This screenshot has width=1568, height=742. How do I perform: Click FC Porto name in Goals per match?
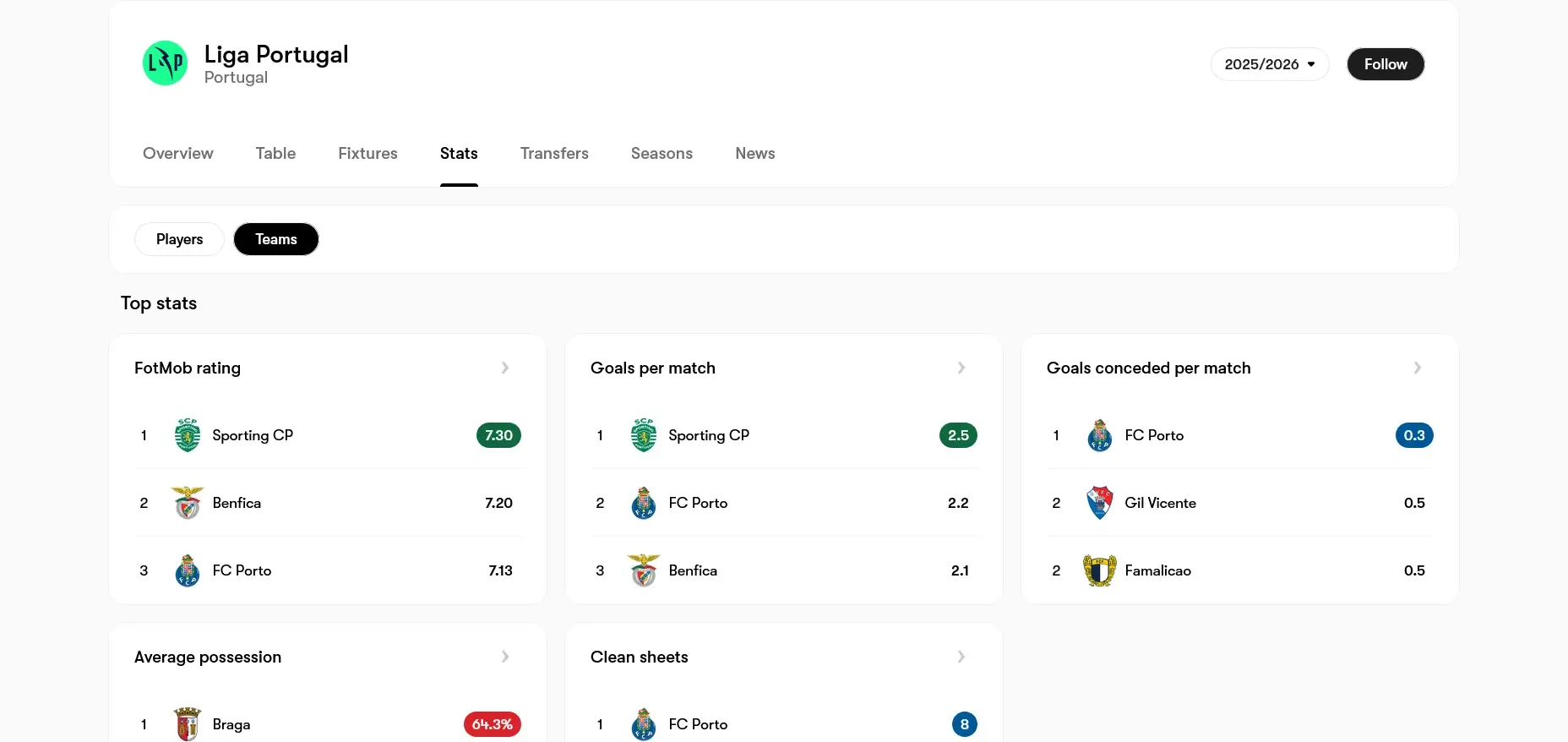pyautogui.click(x=698, y=503)
